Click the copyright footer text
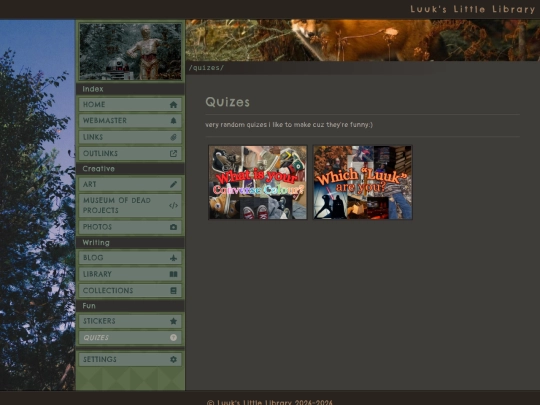540x405 pixels. pos(270,402)
